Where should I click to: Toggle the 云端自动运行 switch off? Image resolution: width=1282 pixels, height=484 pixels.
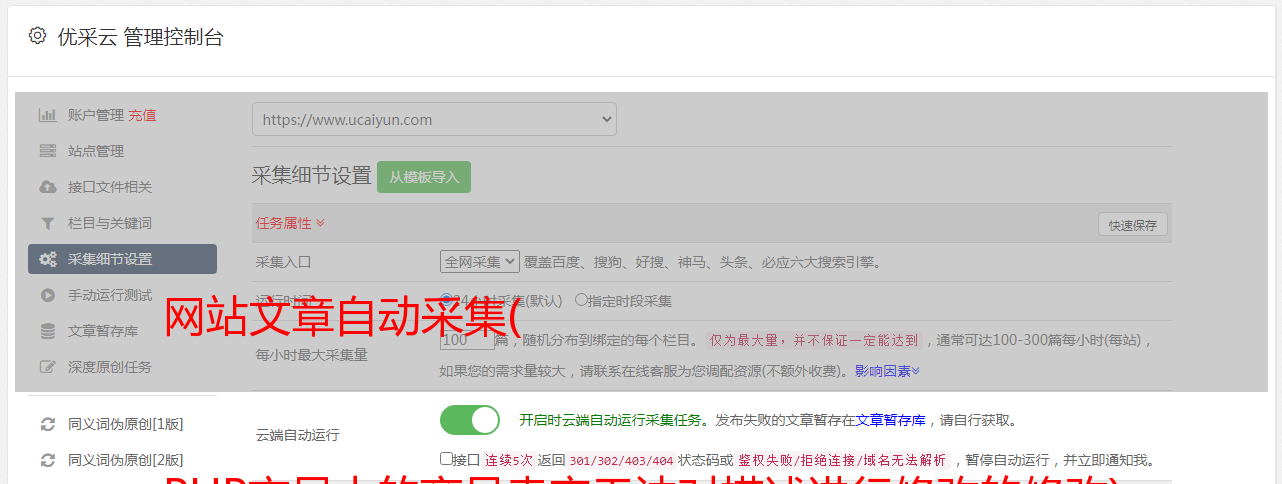pos(470,420)
